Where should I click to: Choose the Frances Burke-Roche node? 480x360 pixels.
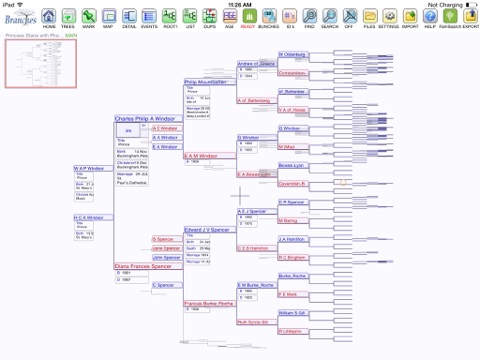tap(210, 304)
